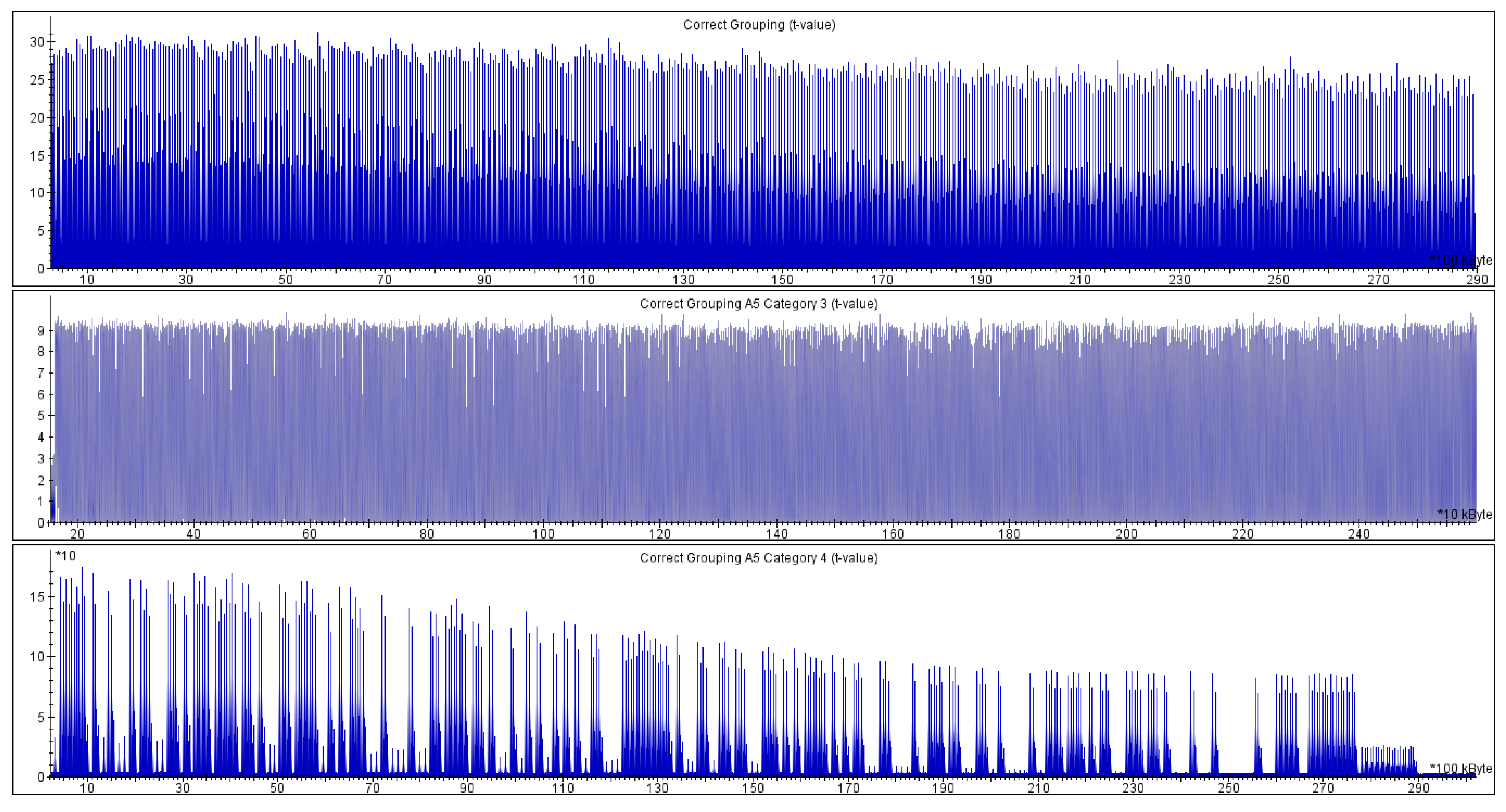1506x812 pixels.
Task: Click x-axis tick 290 in the bottom chart
Action: pos(1418,788)
